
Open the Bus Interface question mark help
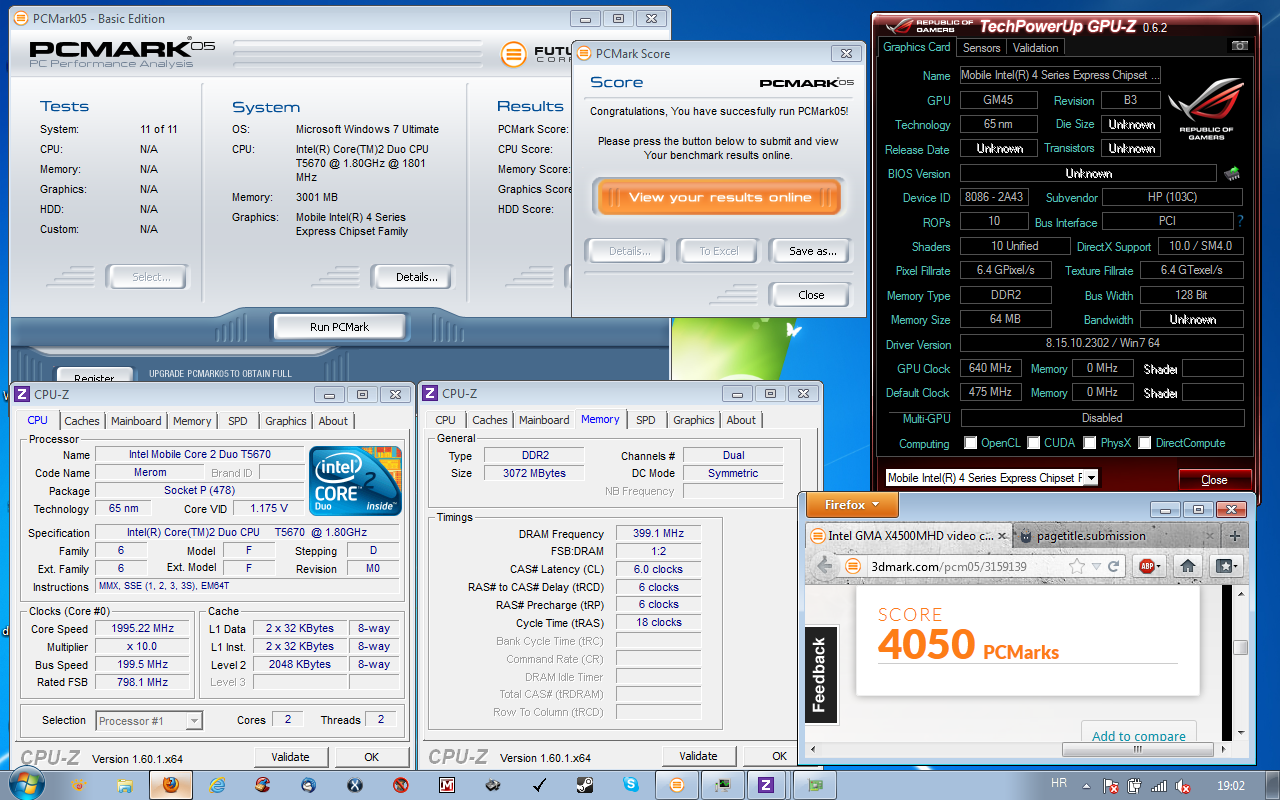[x=1241, y=222]
